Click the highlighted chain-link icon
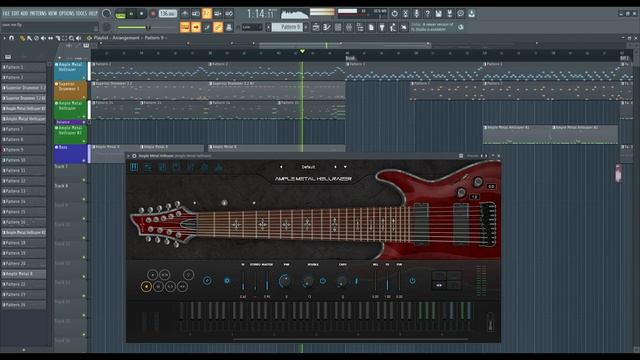Viewport: 640px width, 360px height. tap(218, 27)
